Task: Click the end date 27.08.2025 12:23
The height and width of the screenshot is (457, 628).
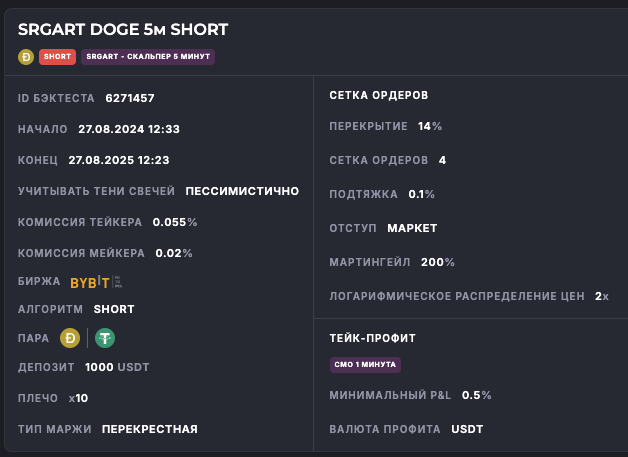Action: point(119,160)
